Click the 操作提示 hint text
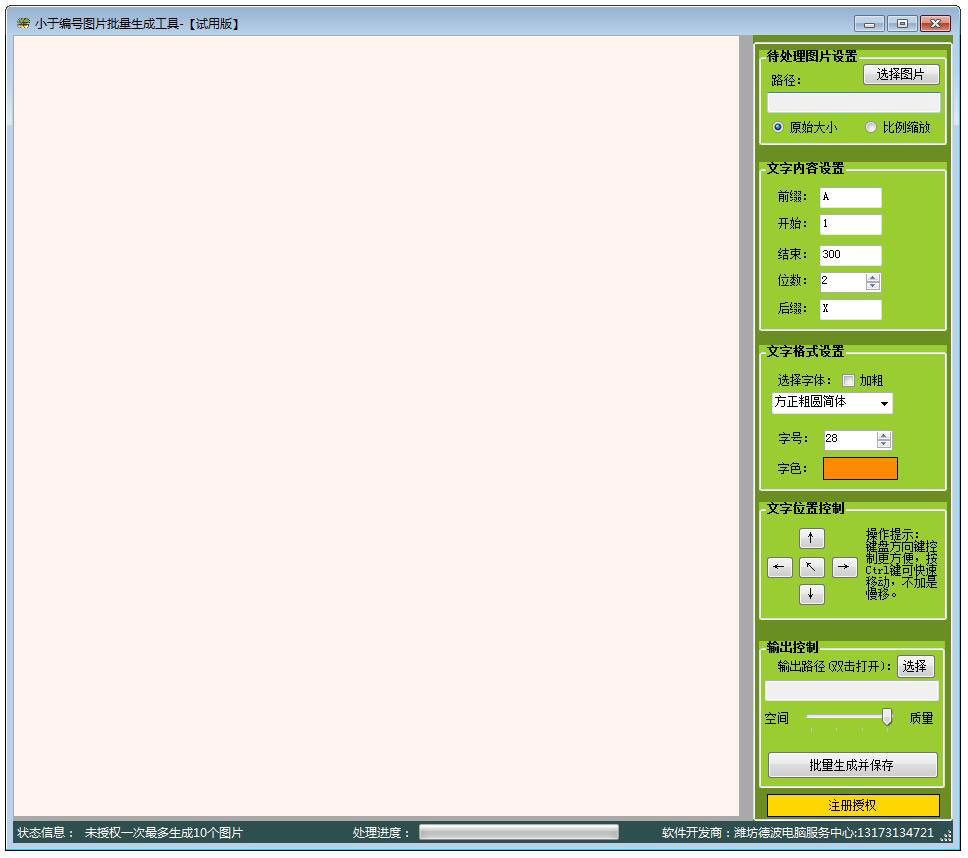Image resolution: width=968 pixels, height=858 pixels. pos(901,564)
